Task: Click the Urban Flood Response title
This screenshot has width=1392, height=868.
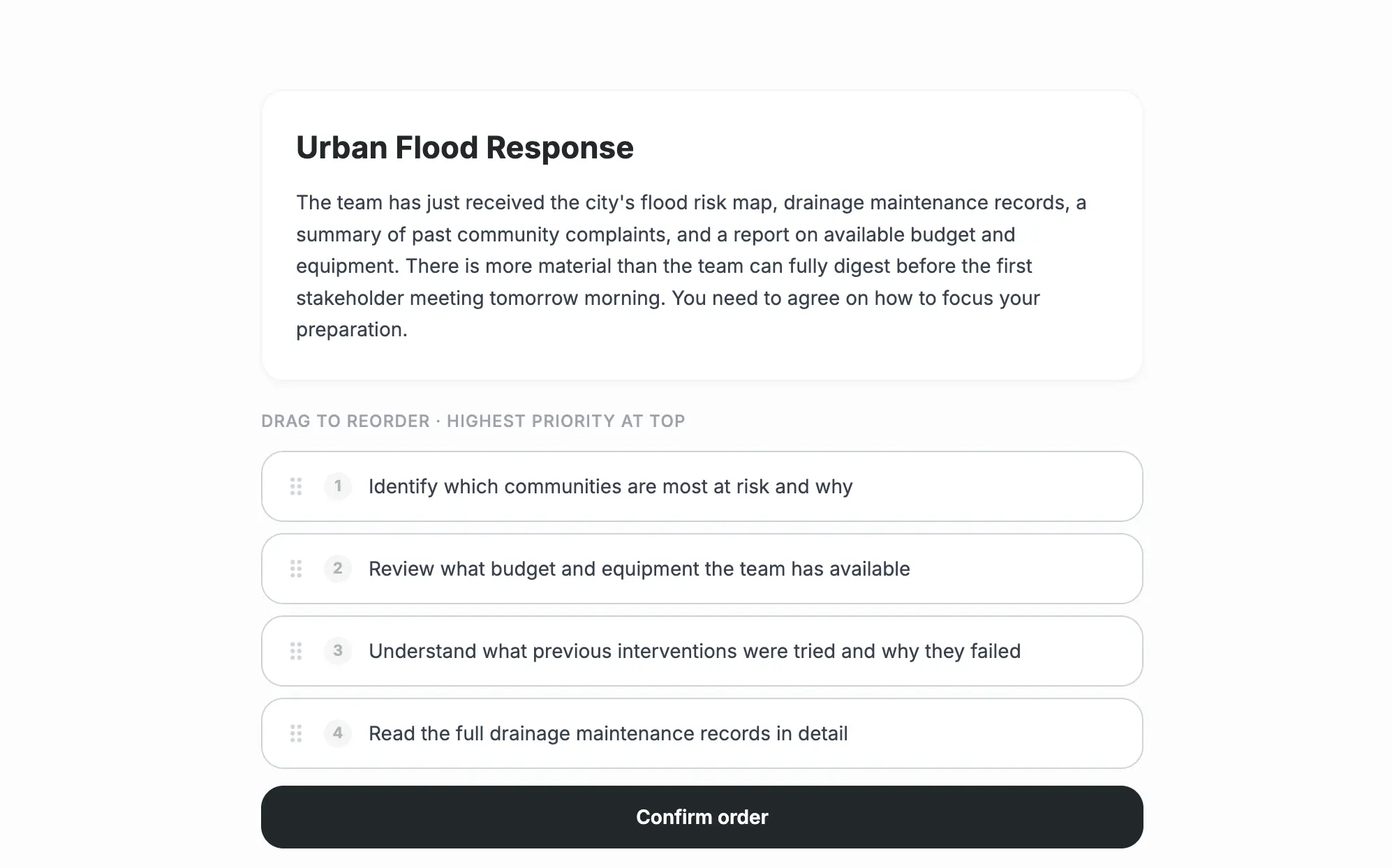Action: click(x=465, y=147)
